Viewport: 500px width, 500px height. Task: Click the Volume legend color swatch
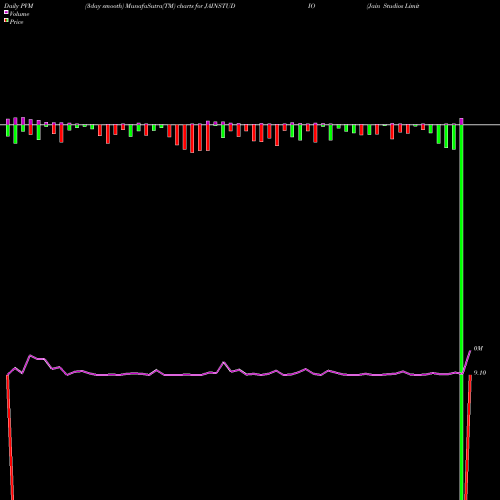point(6,12)
